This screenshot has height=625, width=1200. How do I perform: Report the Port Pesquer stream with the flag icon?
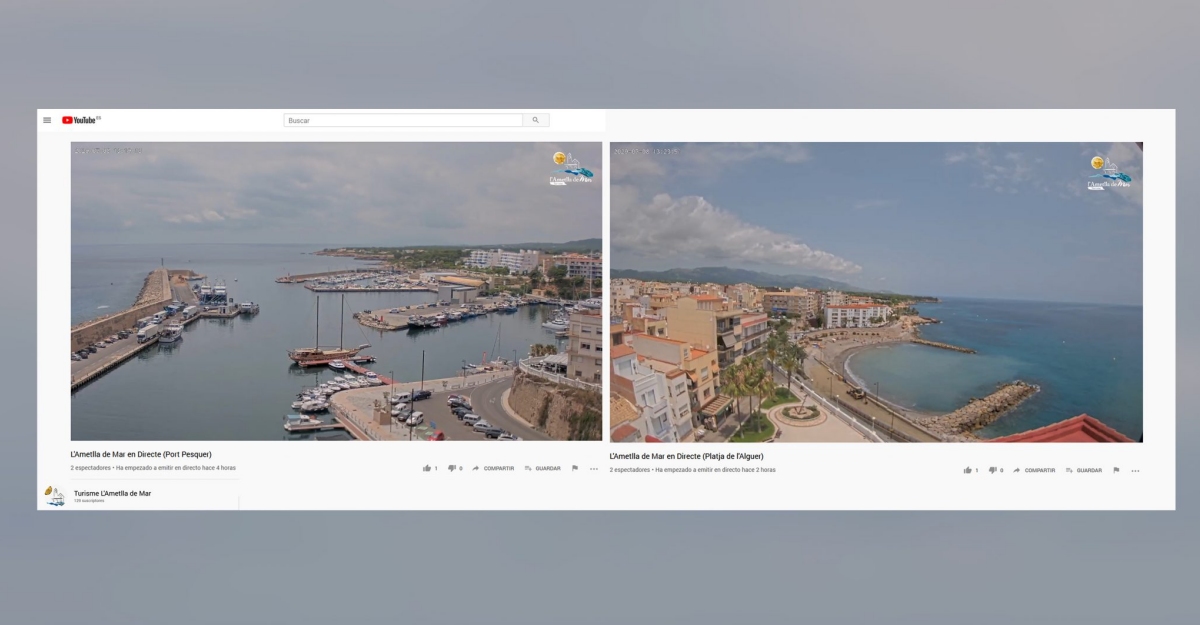574,468
